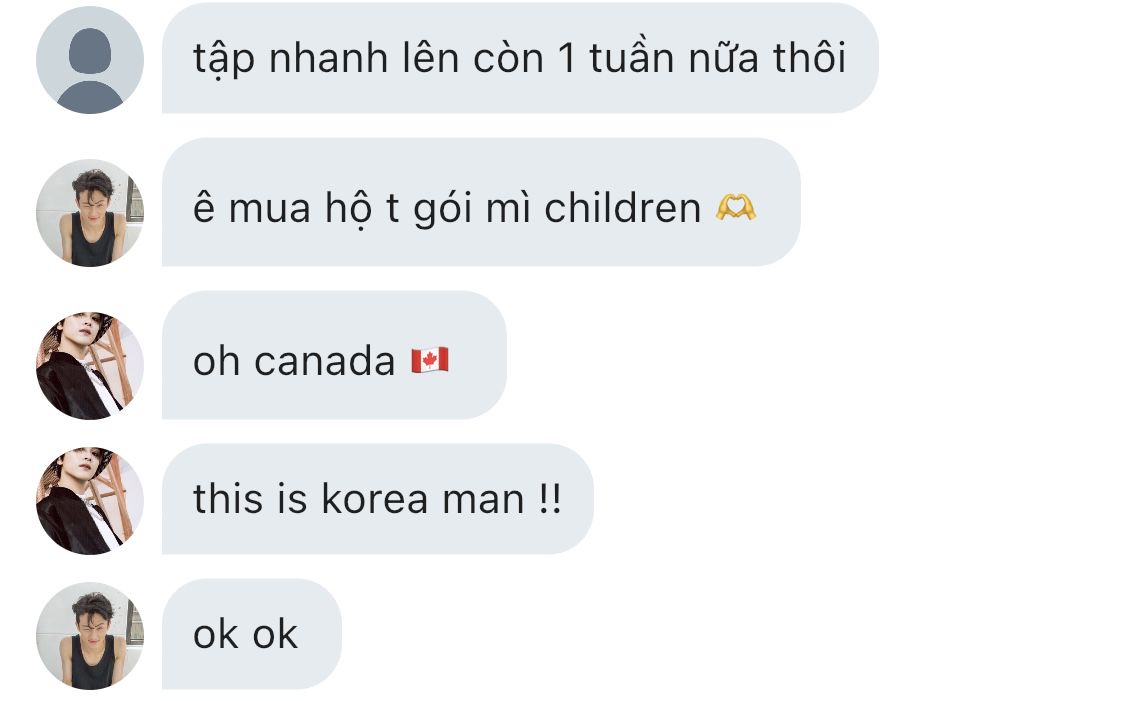Select the "ê mua hộ t gói mì" bubble

coord(481,202)
